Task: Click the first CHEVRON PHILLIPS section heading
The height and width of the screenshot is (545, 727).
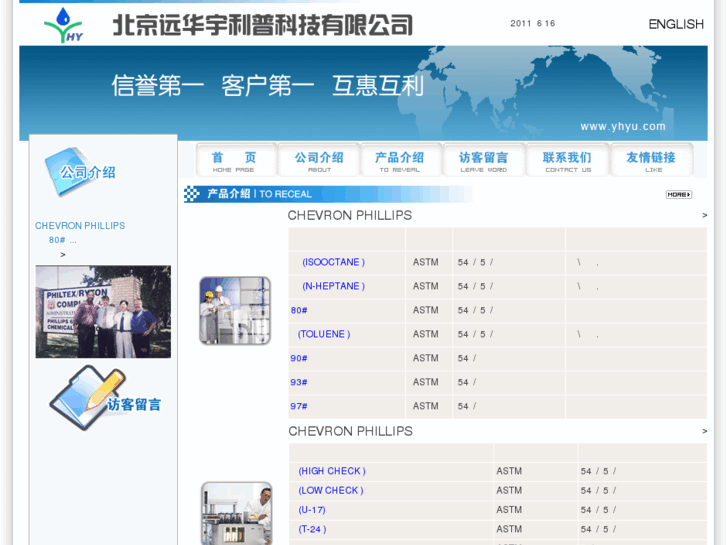Action: [x=350, y=215]
